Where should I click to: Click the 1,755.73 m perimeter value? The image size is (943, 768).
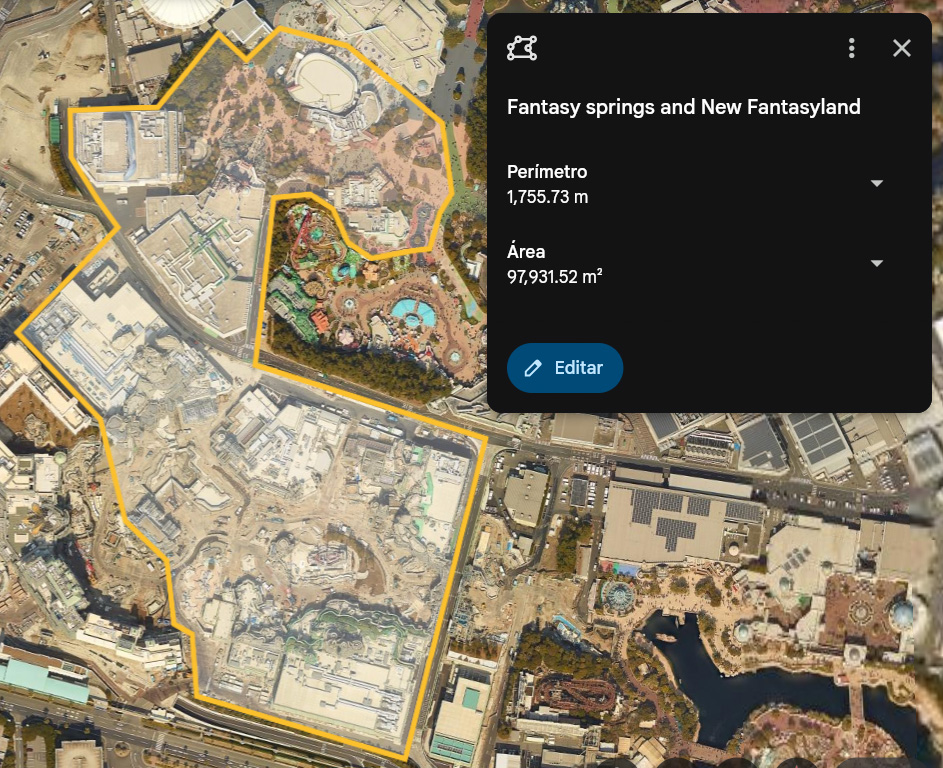click(547, 197)
